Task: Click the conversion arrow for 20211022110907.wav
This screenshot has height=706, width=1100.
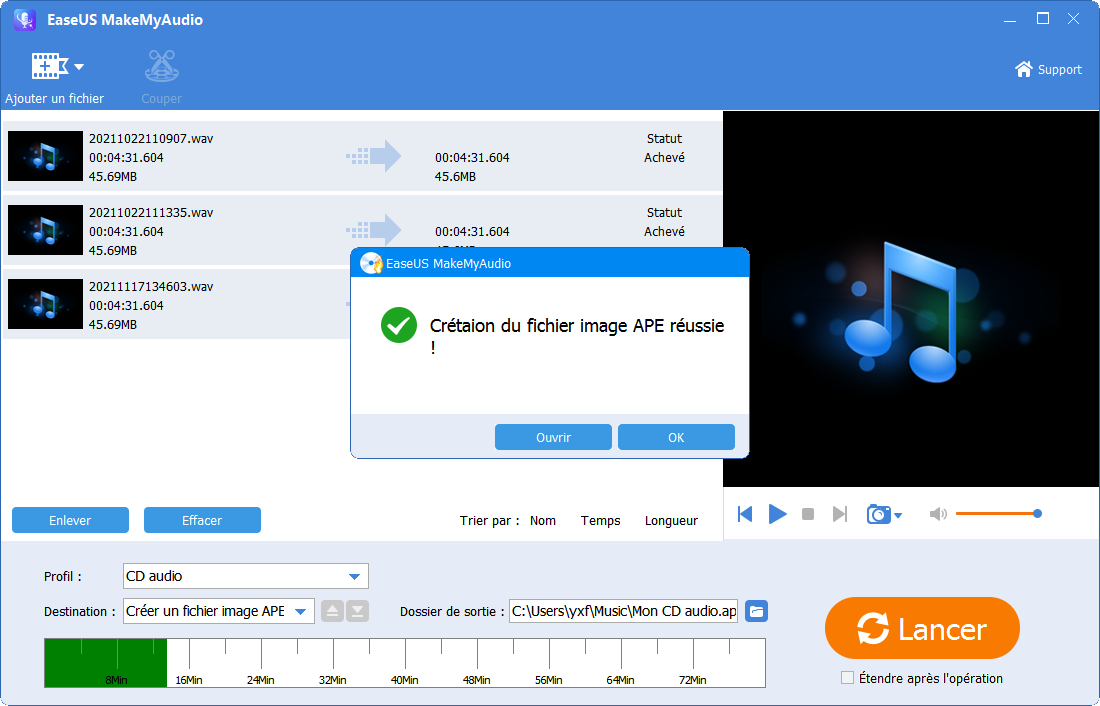Action: point(373,156)
